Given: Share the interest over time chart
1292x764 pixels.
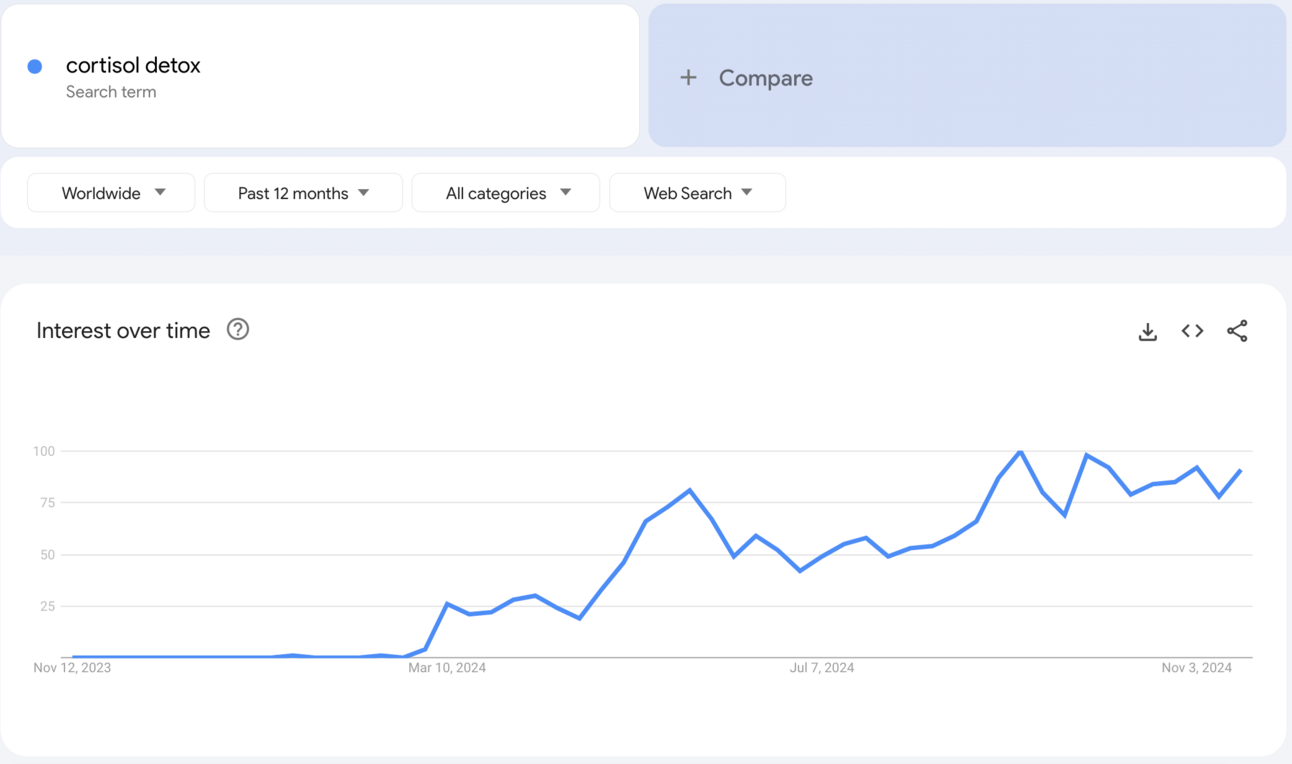Looking at the screenshot, I should click(1237, 331).
